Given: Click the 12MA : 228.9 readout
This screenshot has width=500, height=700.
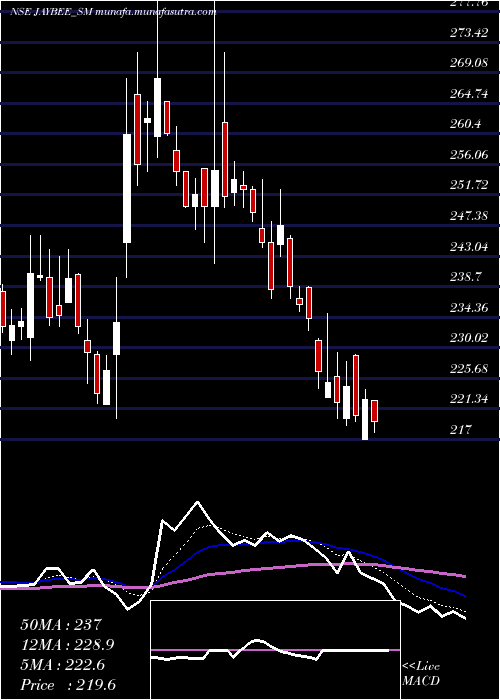Looking at the screenshot, I should click(67, 645).
